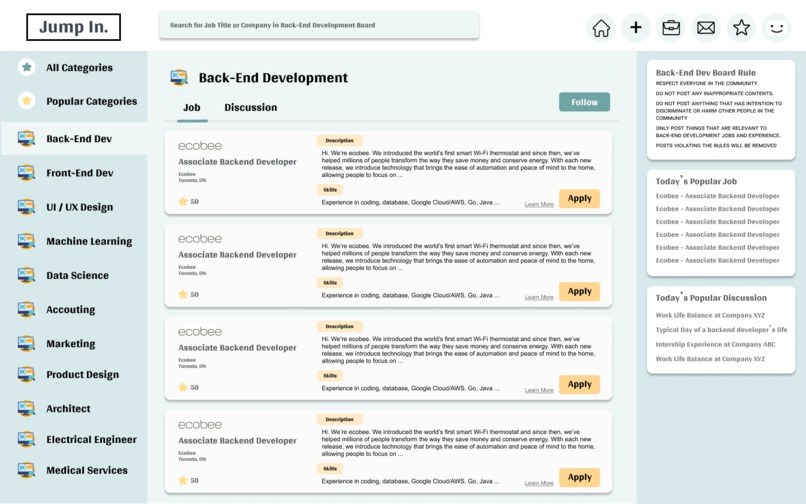Click the Jump In. logo
The width and height of the screenshot is (806, 504).
click(74, 27)
